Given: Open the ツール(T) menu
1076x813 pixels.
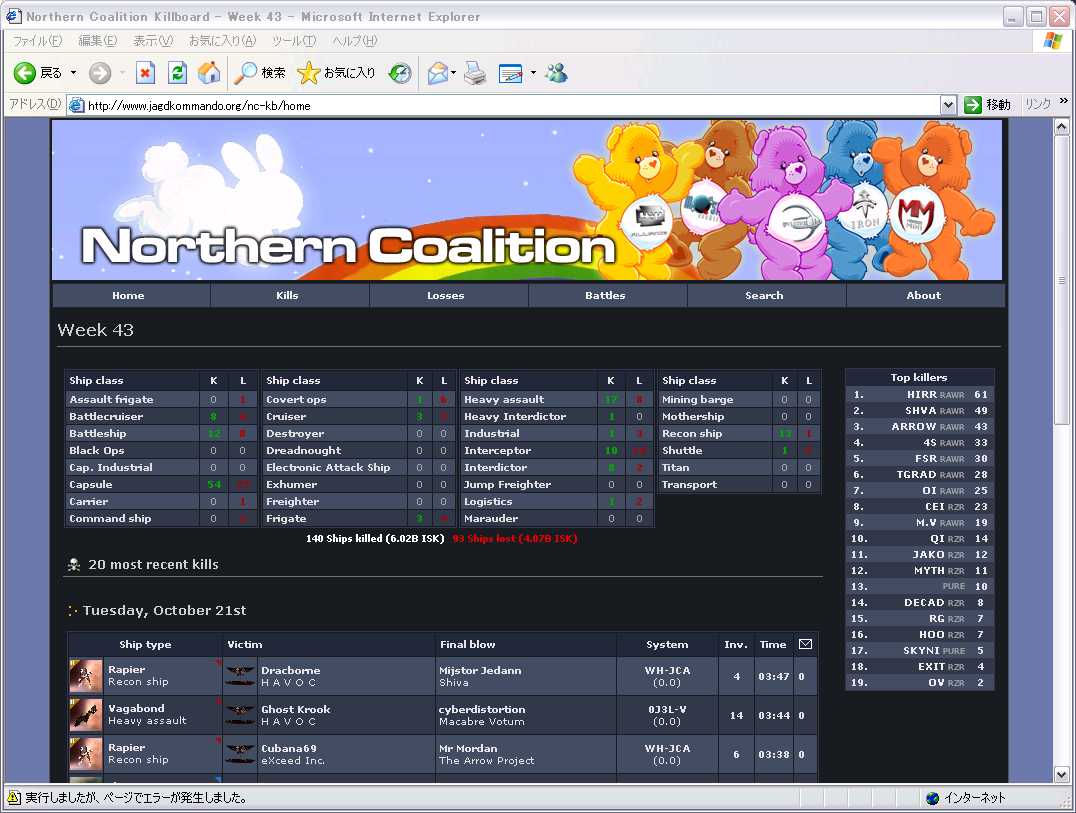Looking at the screenshot, I should tap(294, 41).
